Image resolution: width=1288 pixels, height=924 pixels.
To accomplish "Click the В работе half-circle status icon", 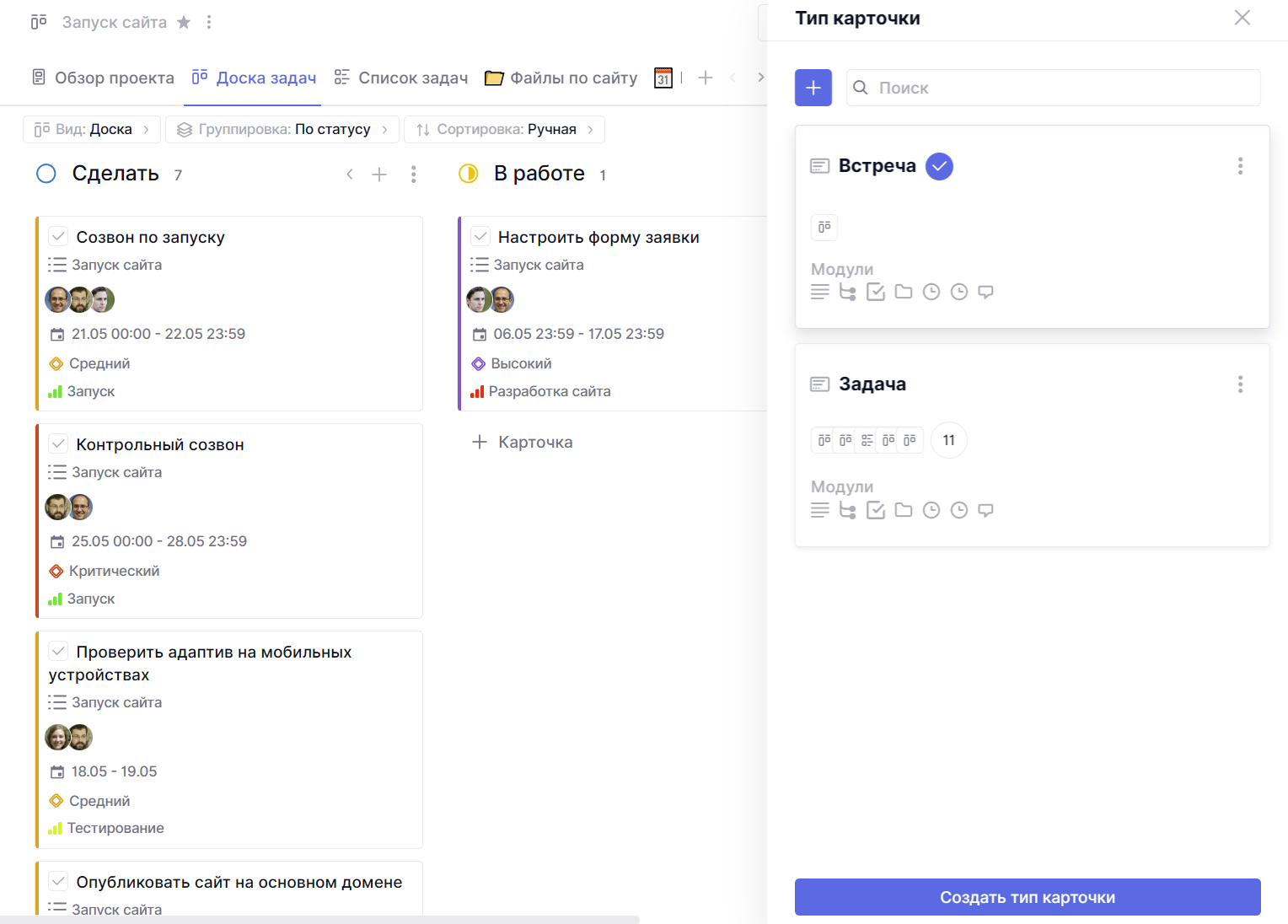I will 468,174.
